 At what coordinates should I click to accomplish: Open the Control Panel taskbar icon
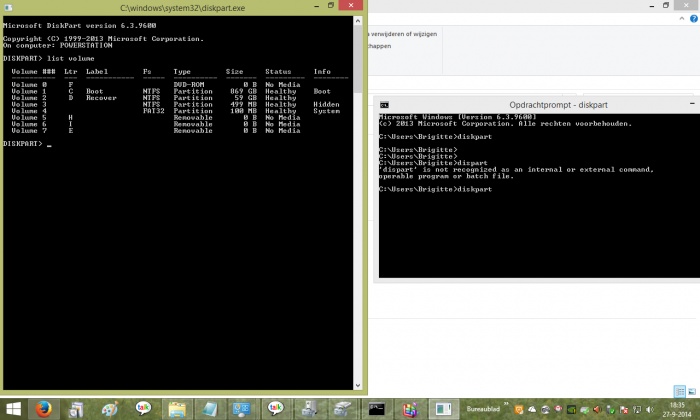coord(242,409)
